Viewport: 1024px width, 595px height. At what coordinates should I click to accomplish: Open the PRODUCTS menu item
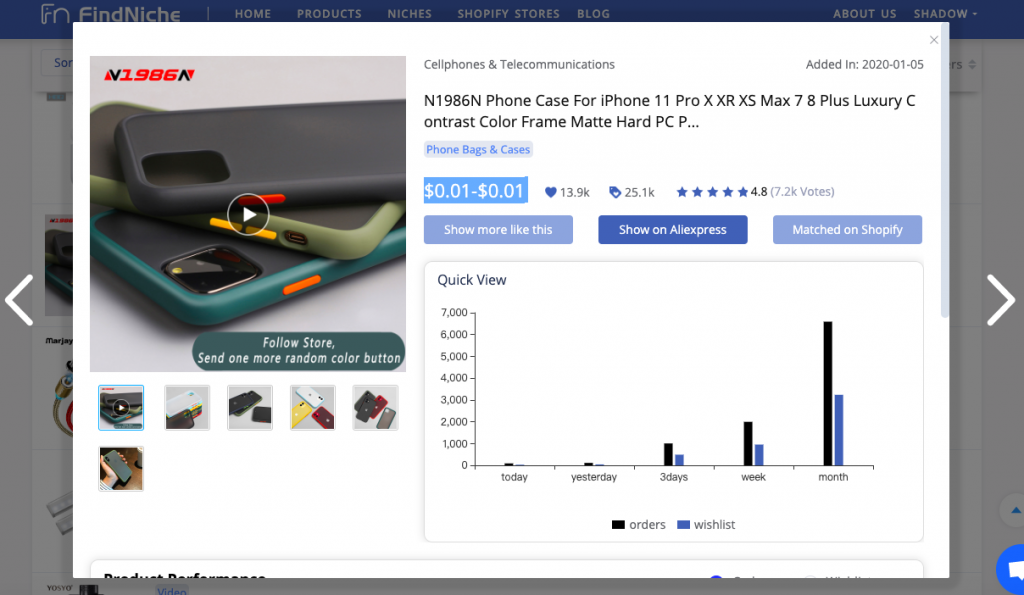point(329,14)
